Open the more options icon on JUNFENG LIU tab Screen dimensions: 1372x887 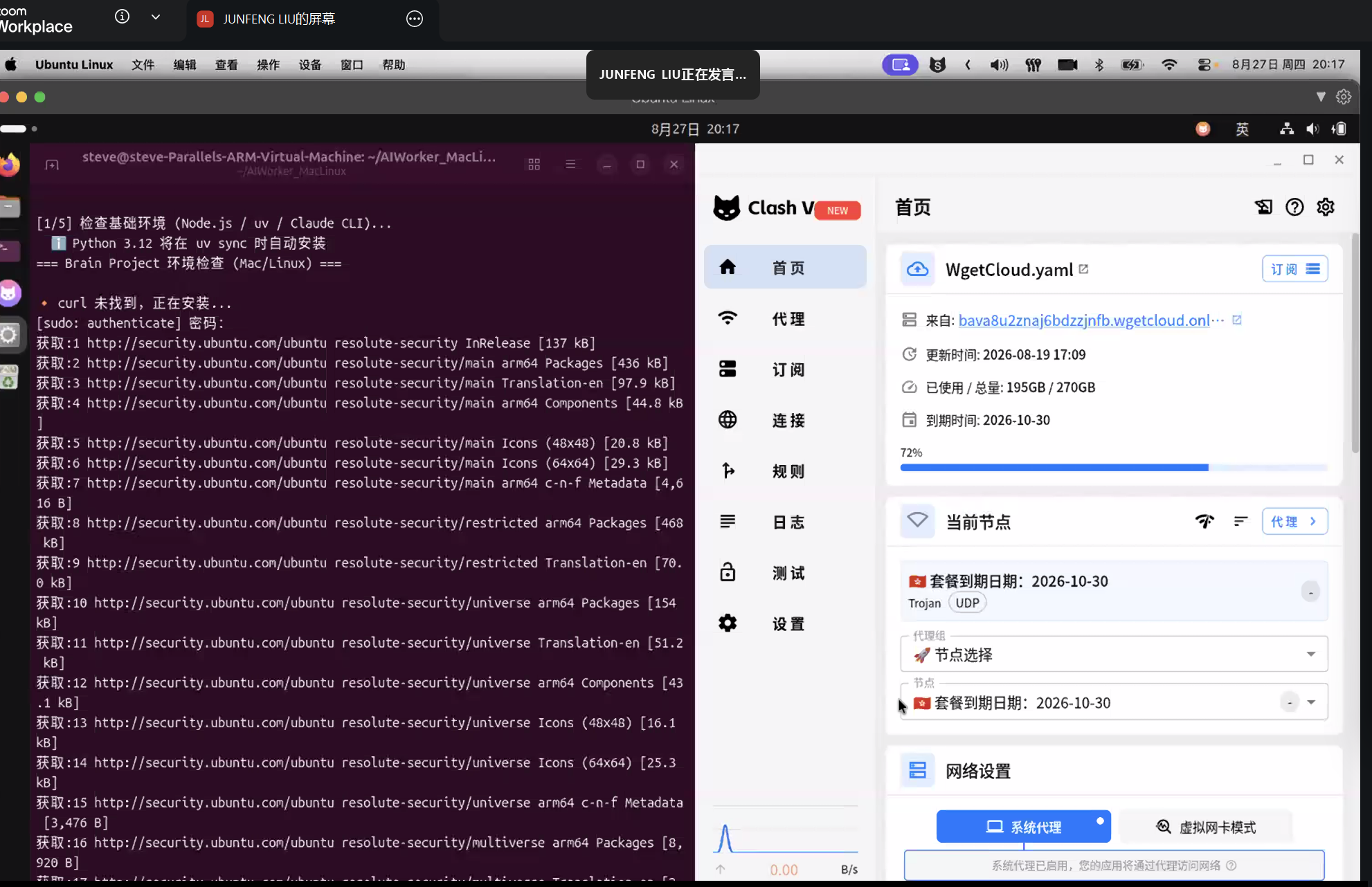[415, 19]
